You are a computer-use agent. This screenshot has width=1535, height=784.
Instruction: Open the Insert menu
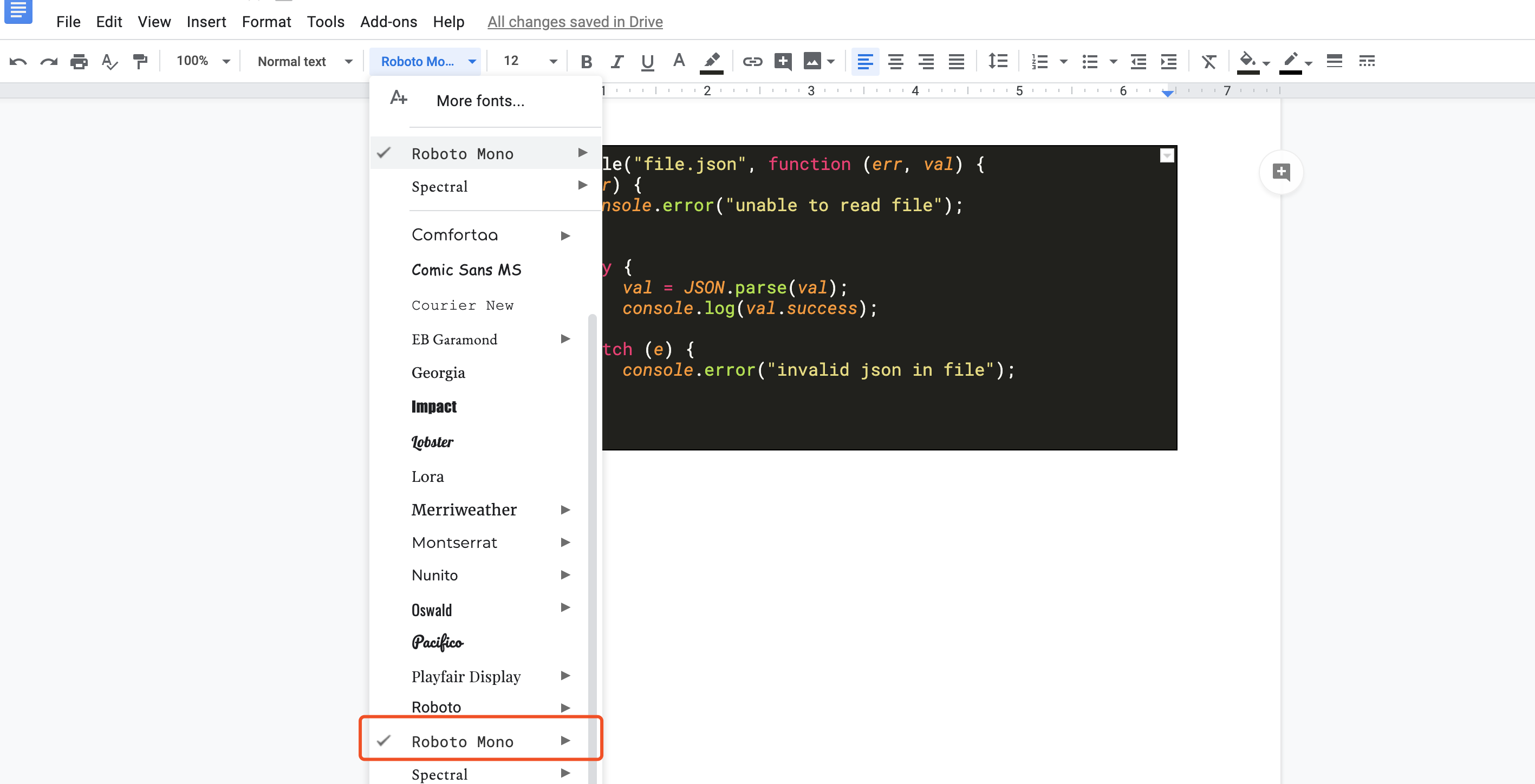206,22
